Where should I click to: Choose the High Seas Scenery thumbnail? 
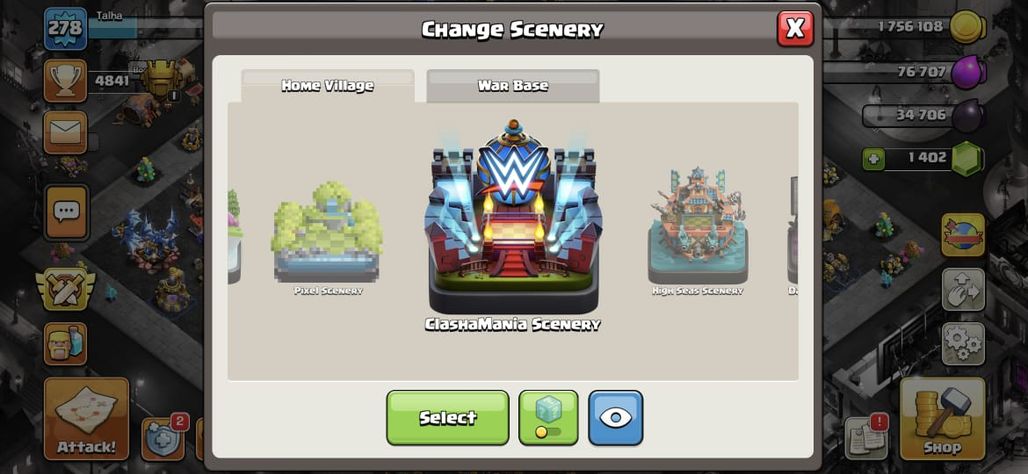[698, 230]
